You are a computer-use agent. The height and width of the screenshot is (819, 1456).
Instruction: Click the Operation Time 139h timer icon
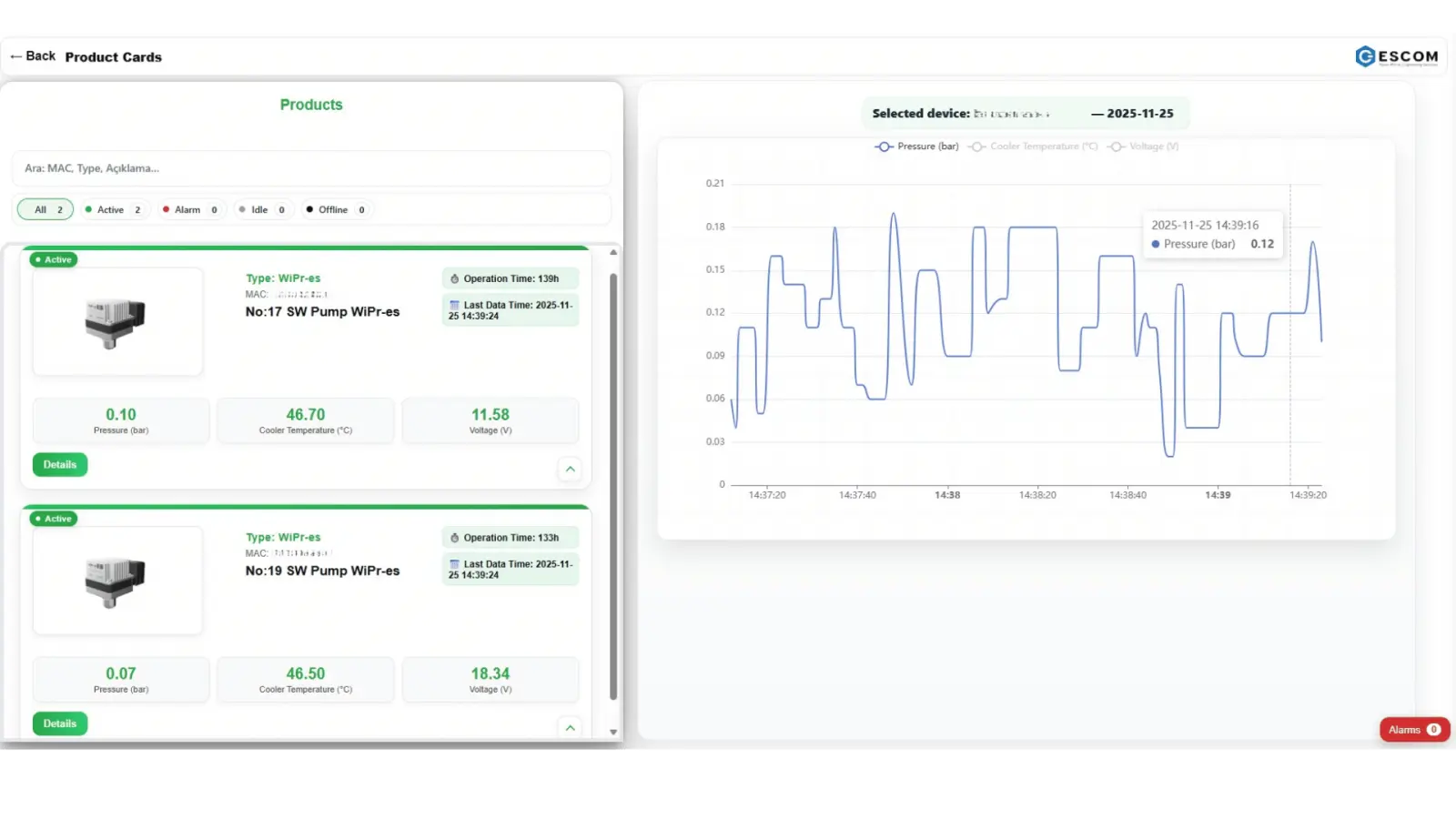coord(455,279)
